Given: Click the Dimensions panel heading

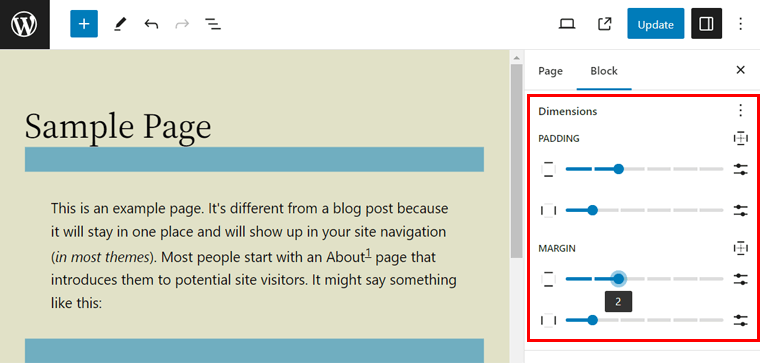Looking at the screenshot, I should click(x=568, y=111).
